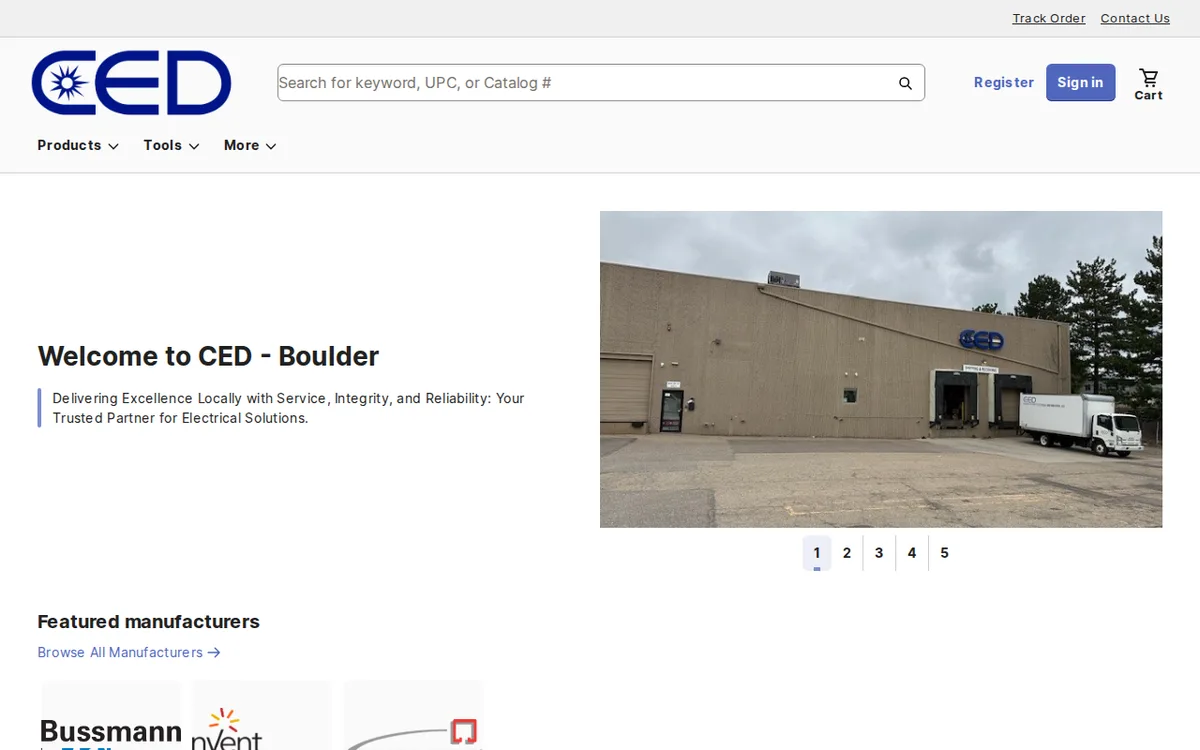Viewport: 1200px width, 750px height.
Task: Click the Register link
Action: click(1004, 83)
